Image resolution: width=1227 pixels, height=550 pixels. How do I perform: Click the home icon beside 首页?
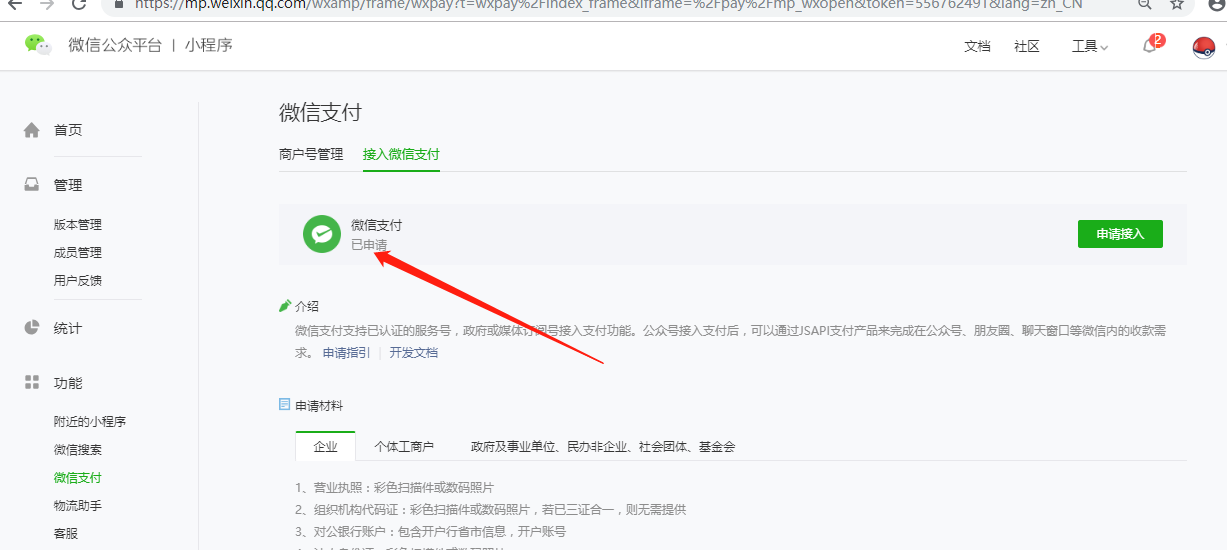pyautogui.click(x=32, y=130)
